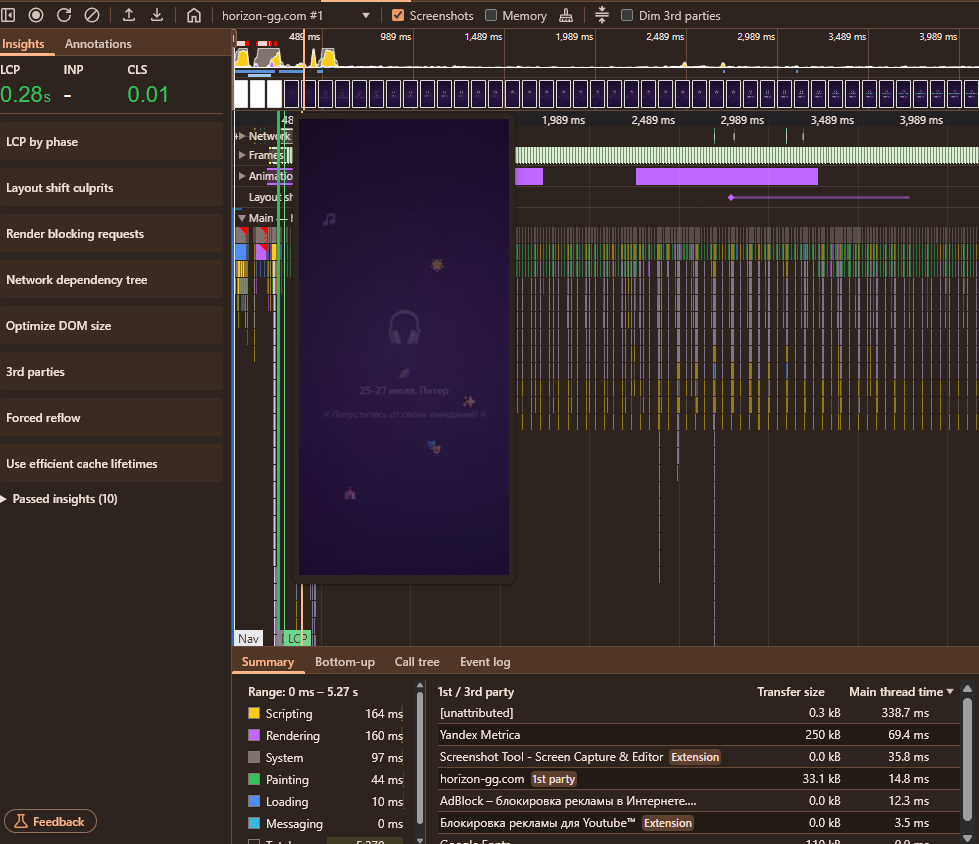Image resolution: width=979 pixels, height=844 pixels.
Task: Click the download profile icon
Action: tap(157, 15)
